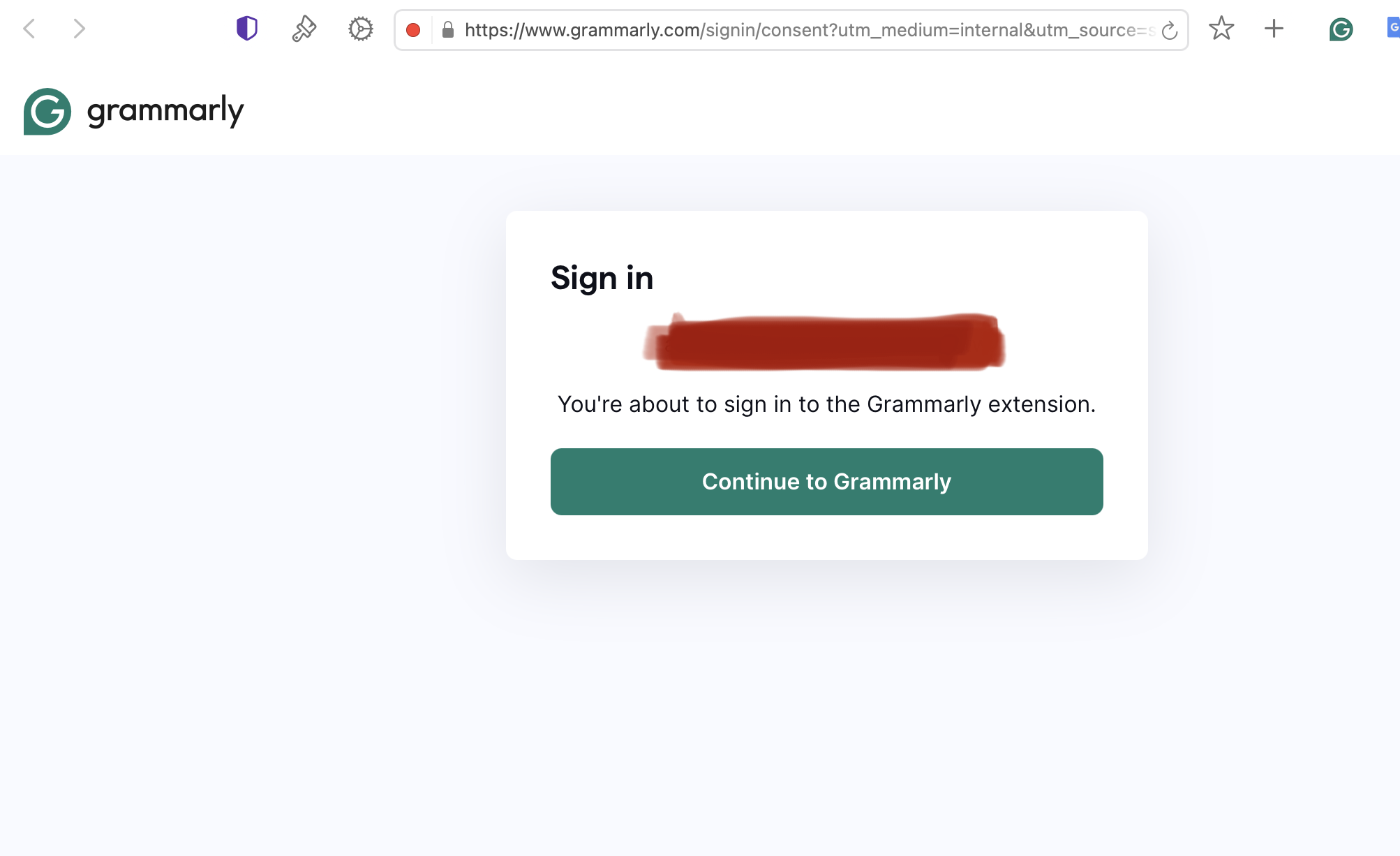
Task: Click the red dot in address bar
Action: tap(413, 30)
